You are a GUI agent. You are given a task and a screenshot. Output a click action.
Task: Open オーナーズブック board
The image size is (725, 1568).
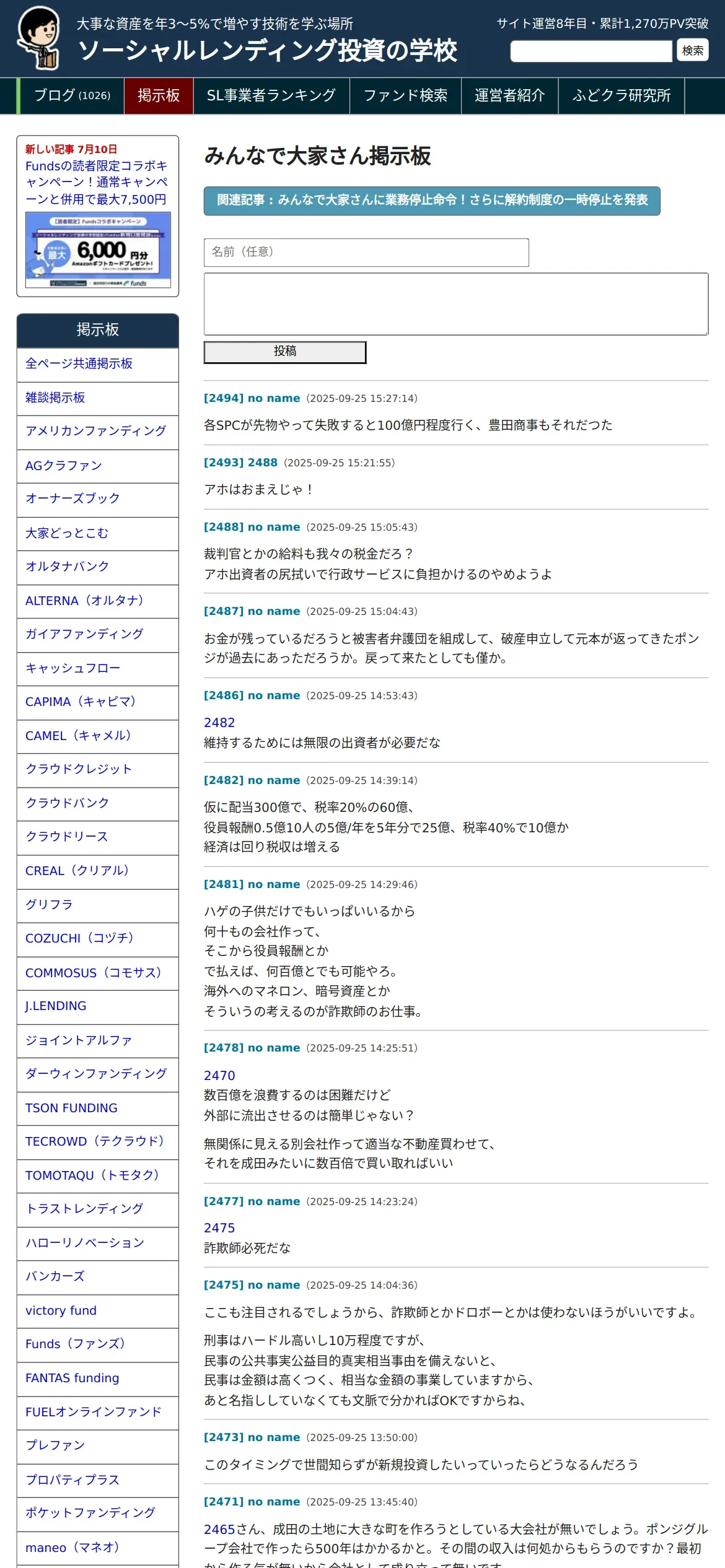pos(98,499)
